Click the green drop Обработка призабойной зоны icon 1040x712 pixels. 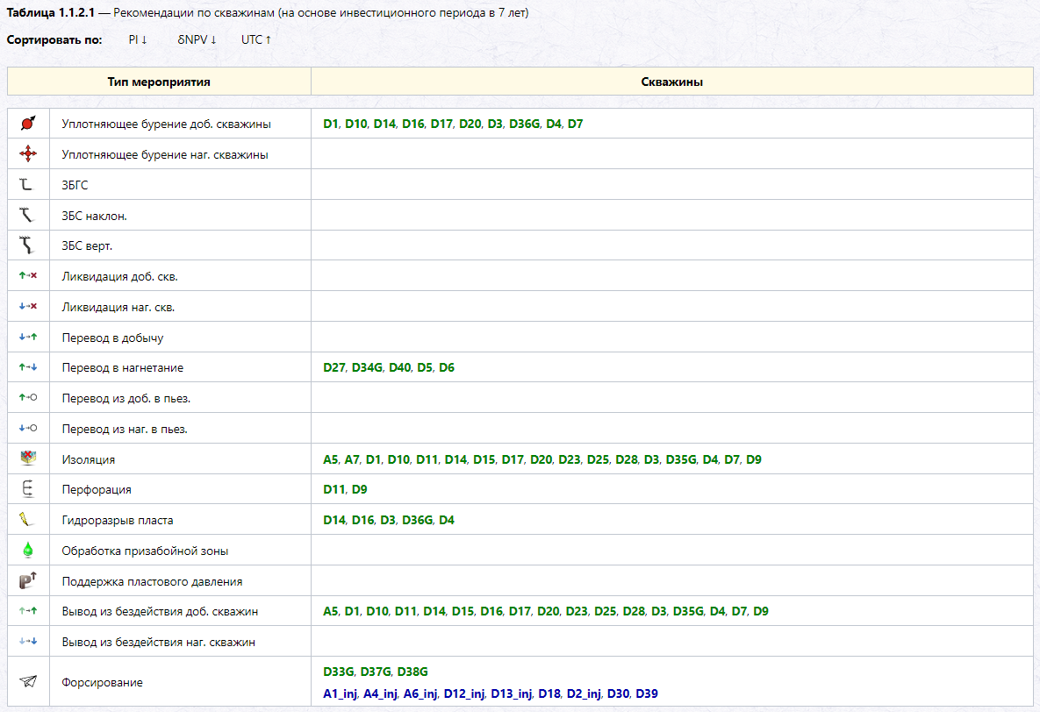(28, 550)
